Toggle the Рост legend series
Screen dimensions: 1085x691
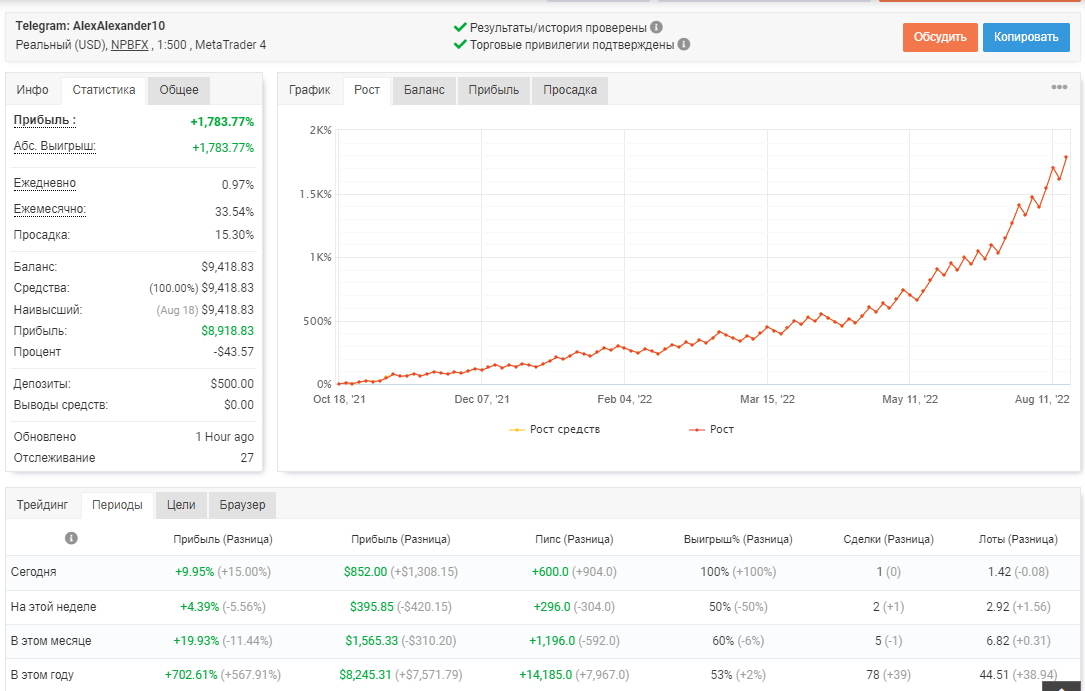[x=711, y=430]
